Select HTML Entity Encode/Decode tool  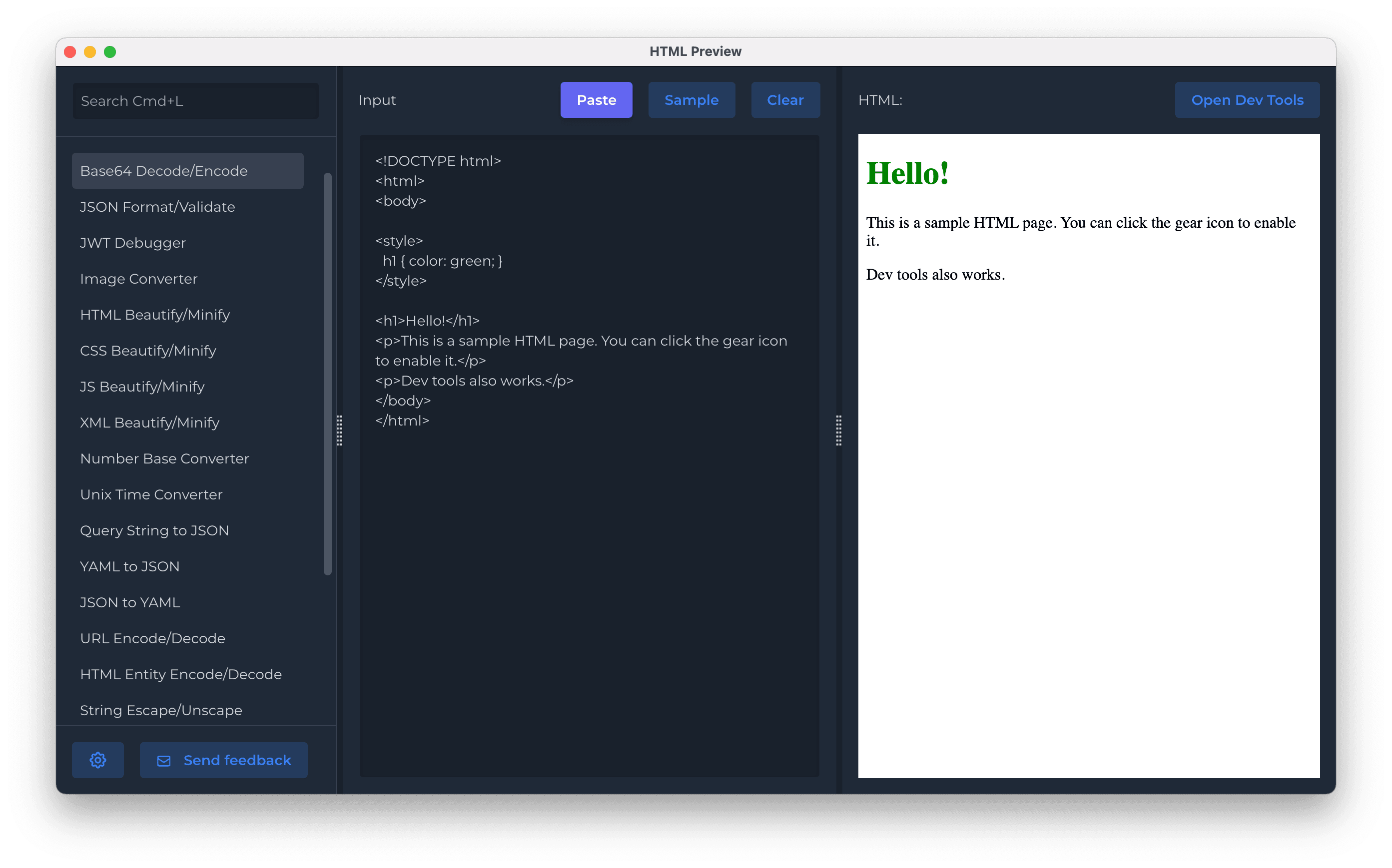click(x=181, y=674)
